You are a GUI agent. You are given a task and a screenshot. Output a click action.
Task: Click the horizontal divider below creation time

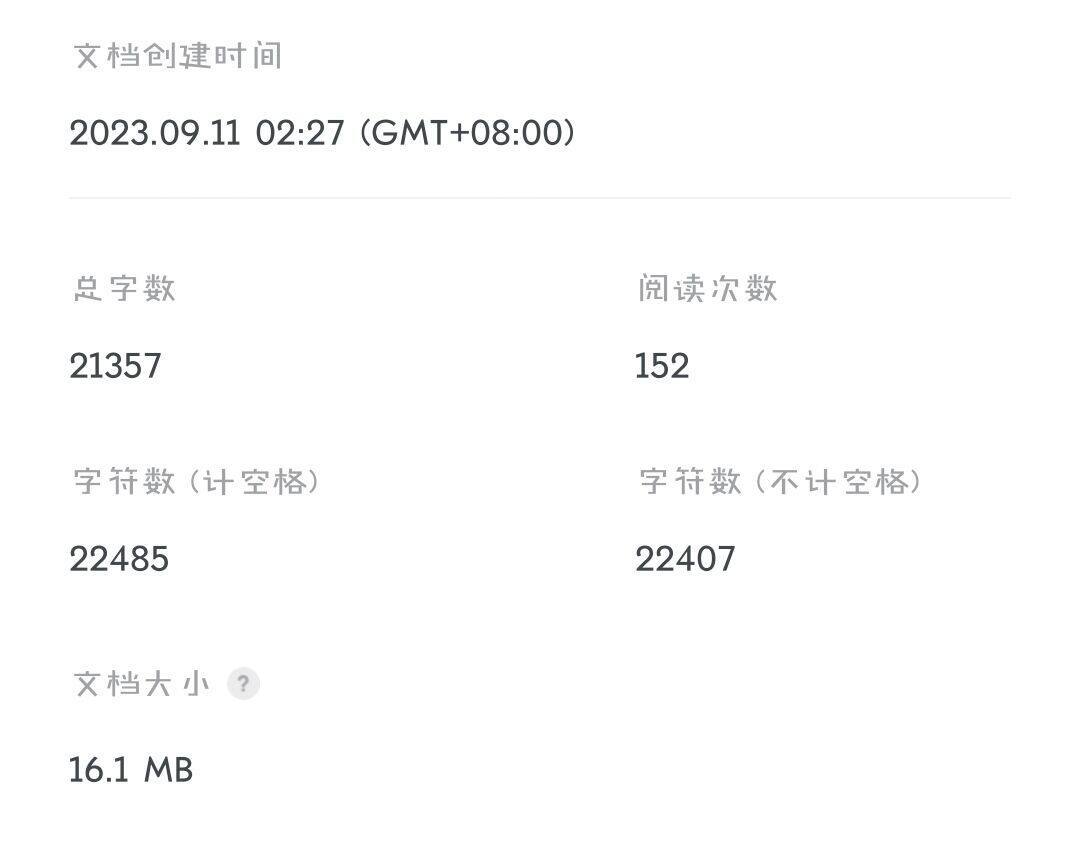point(540,198)
